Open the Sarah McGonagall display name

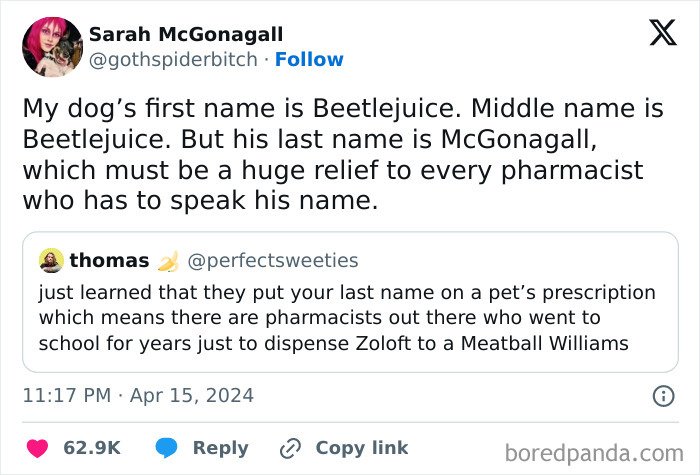click(x=186, y=35)
